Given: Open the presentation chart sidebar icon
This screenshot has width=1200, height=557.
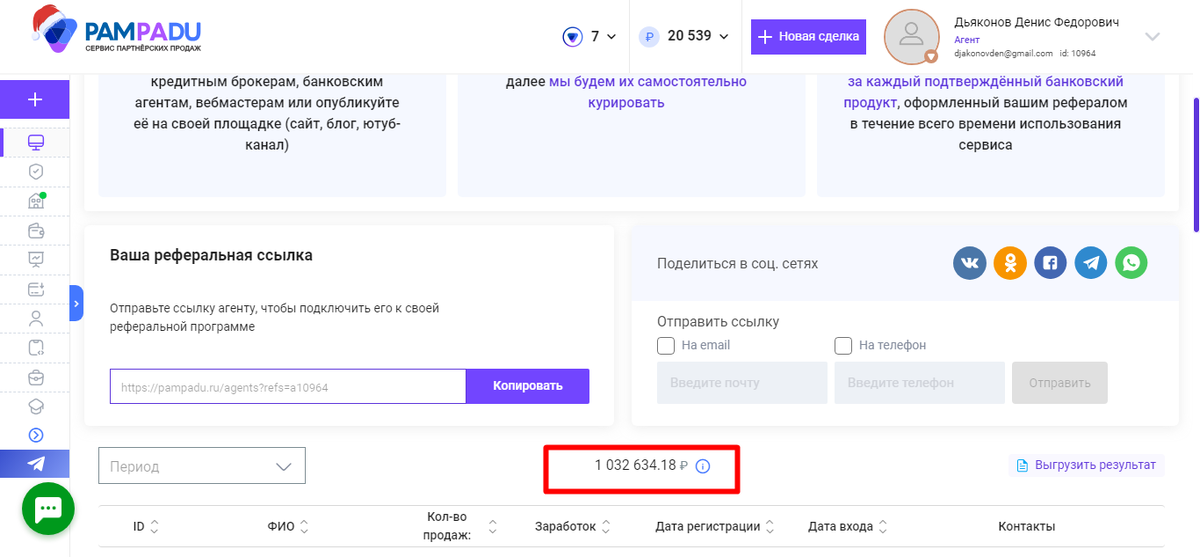Looking at the screenshot, I should (36, 260).
